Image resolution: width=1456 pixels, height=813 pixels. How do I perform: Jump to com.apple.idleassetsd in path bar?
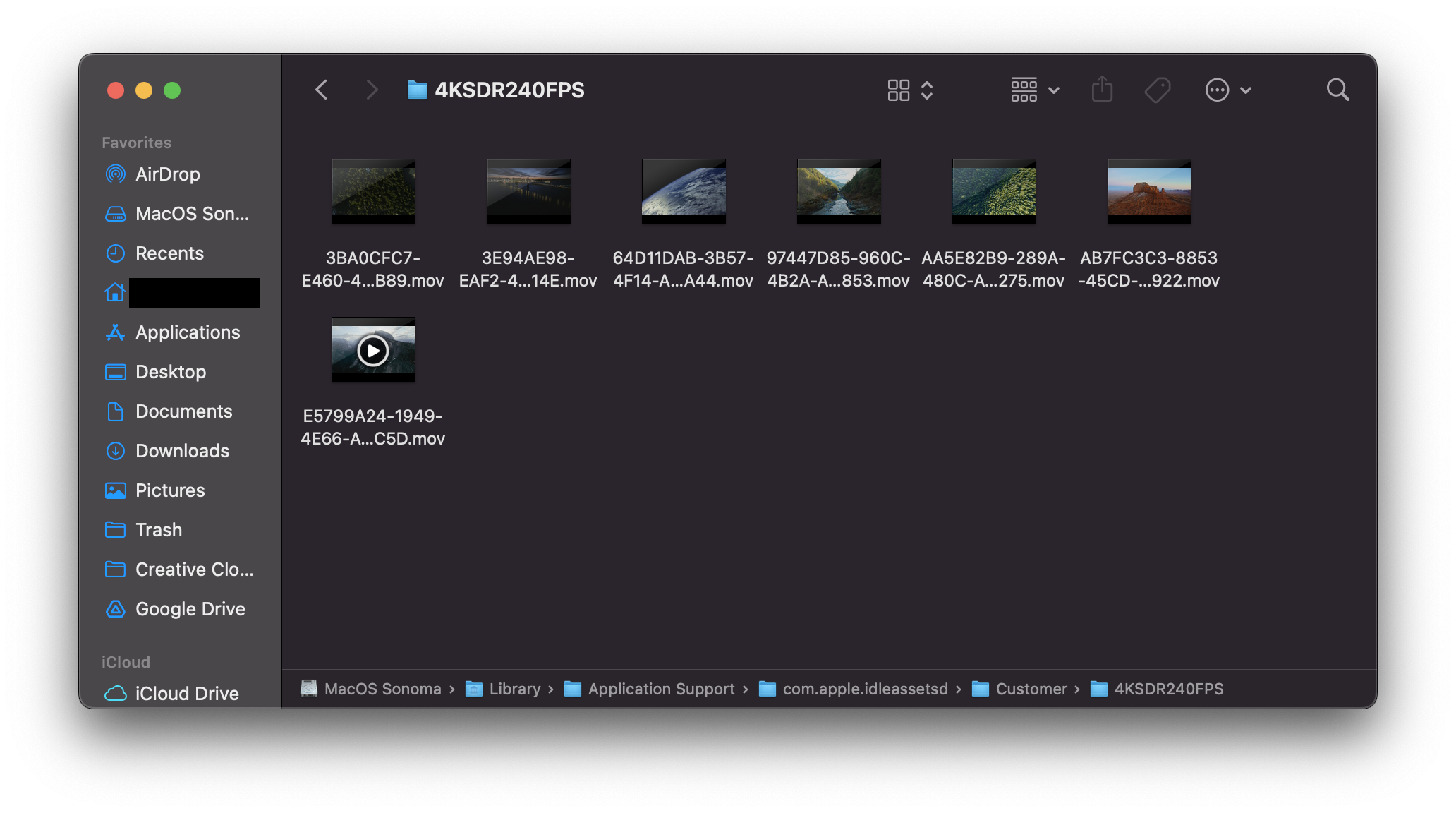pyautogui.click(x=865, y=689)
